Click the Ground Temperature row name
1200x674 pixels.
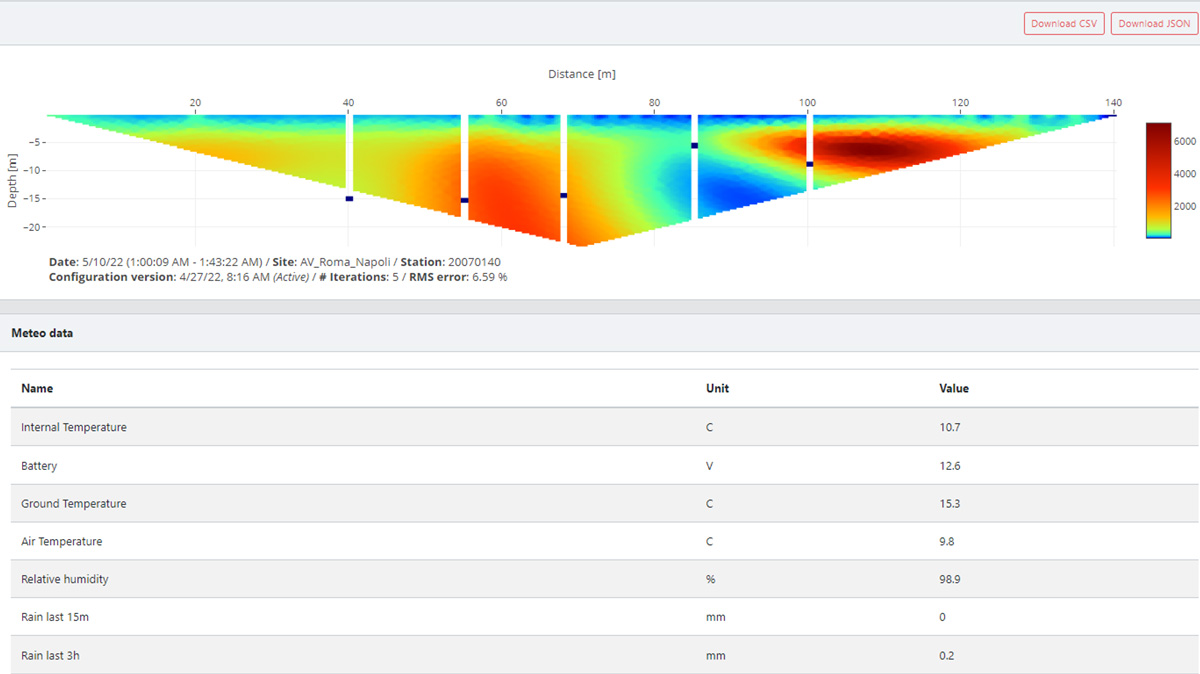[x=74, y=504]
